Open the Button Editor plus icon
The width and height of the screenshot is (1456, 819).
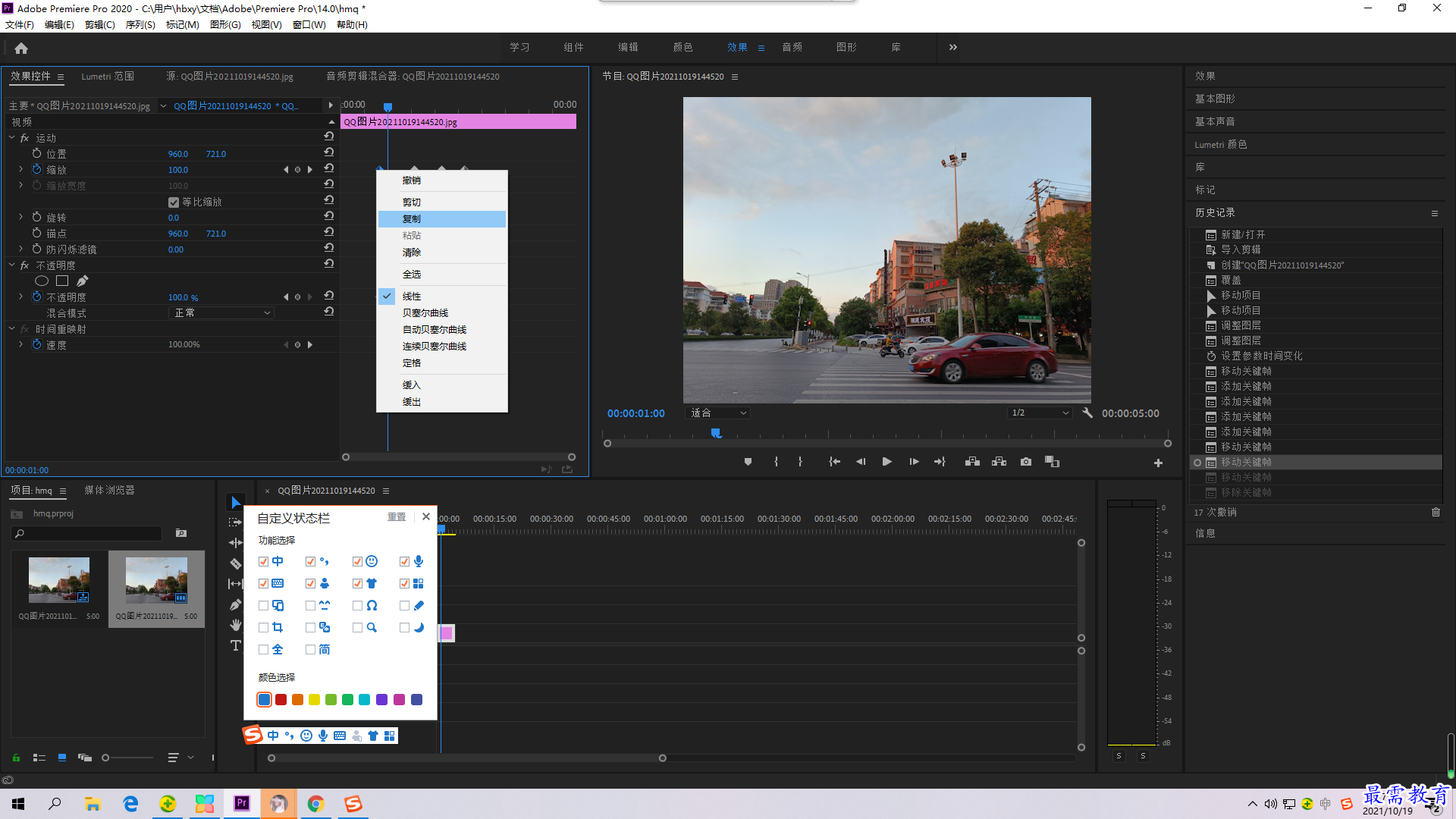click(x=1158, y=463)
